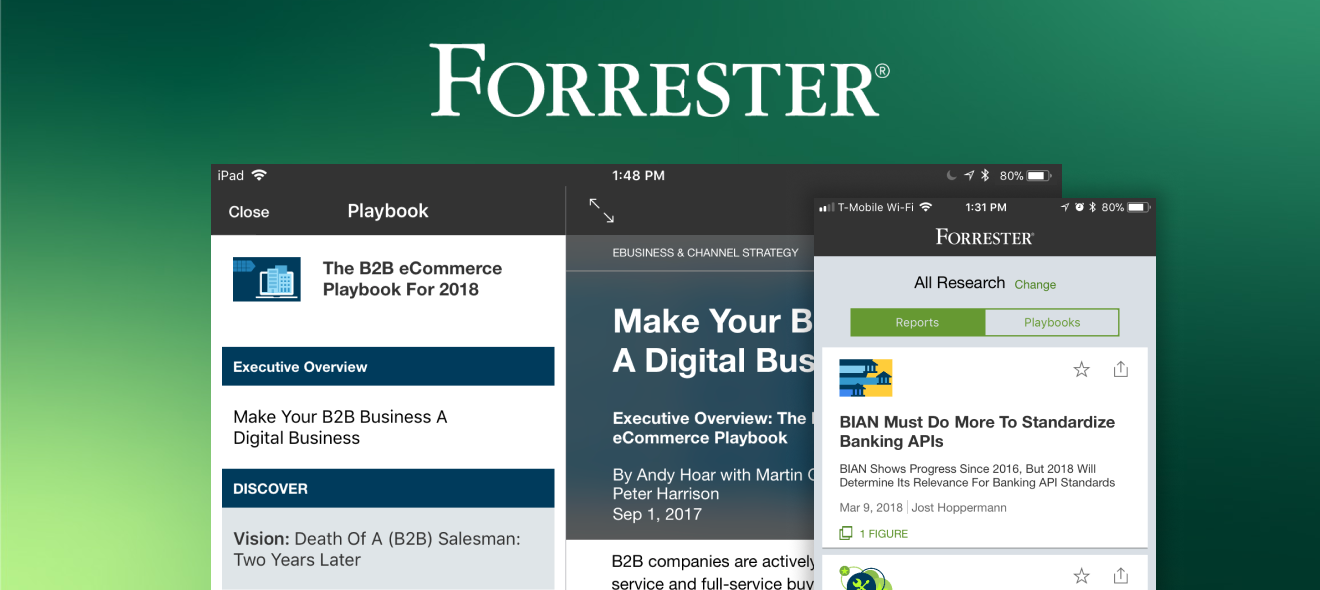The image size is (1320, 590).
Task: Open the BIAN report thumbnail image
Action: tap(866, 378)
